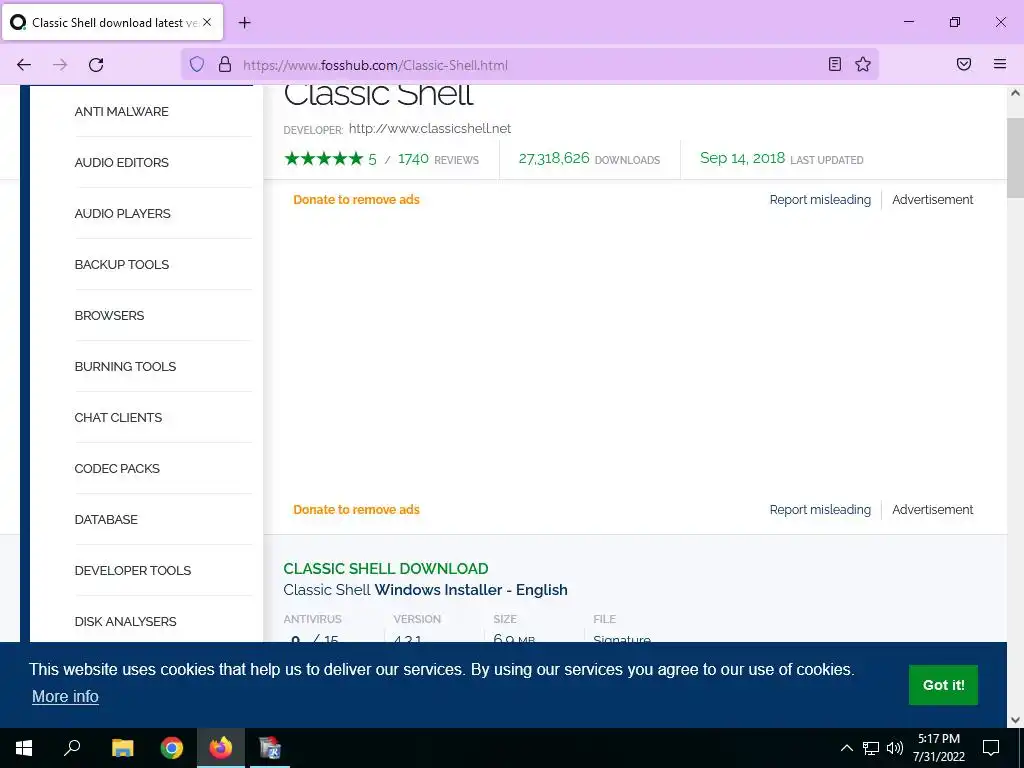This screenshot has width=1024, height=768.
Task: Open the tracking protection shield
Action: coord(197,64)
